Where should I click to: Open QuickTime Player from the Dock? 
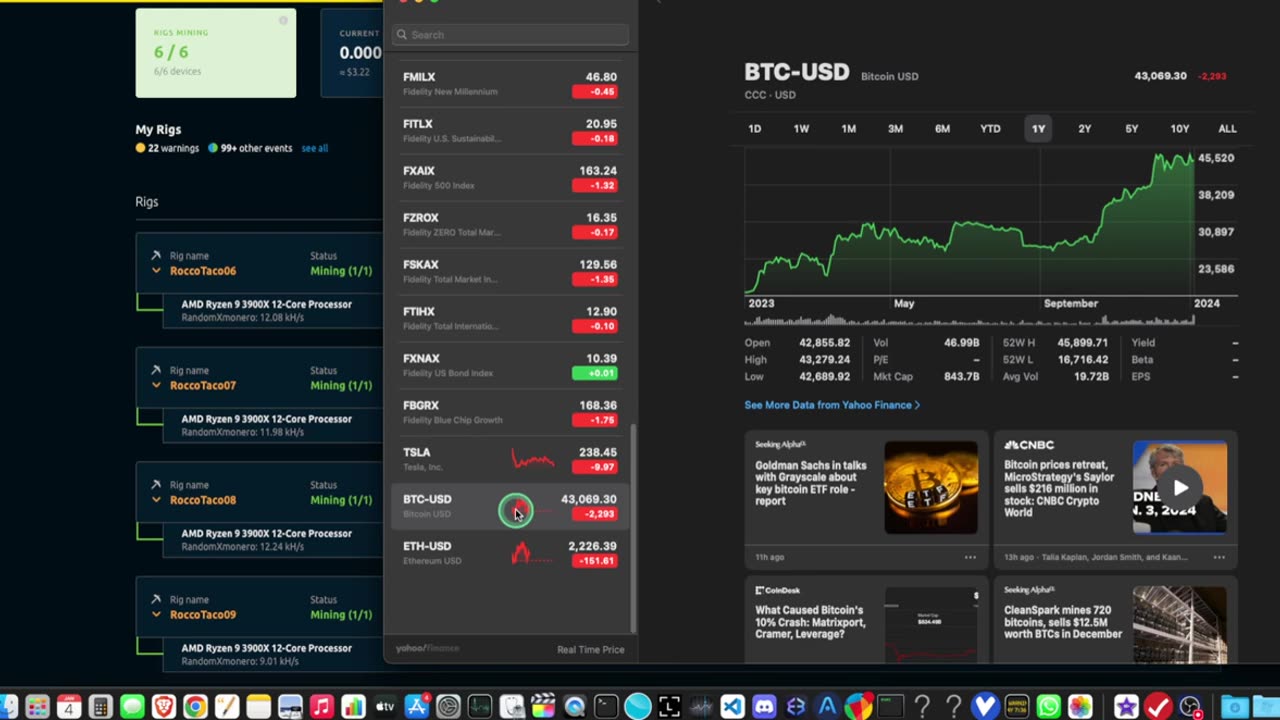574,707
